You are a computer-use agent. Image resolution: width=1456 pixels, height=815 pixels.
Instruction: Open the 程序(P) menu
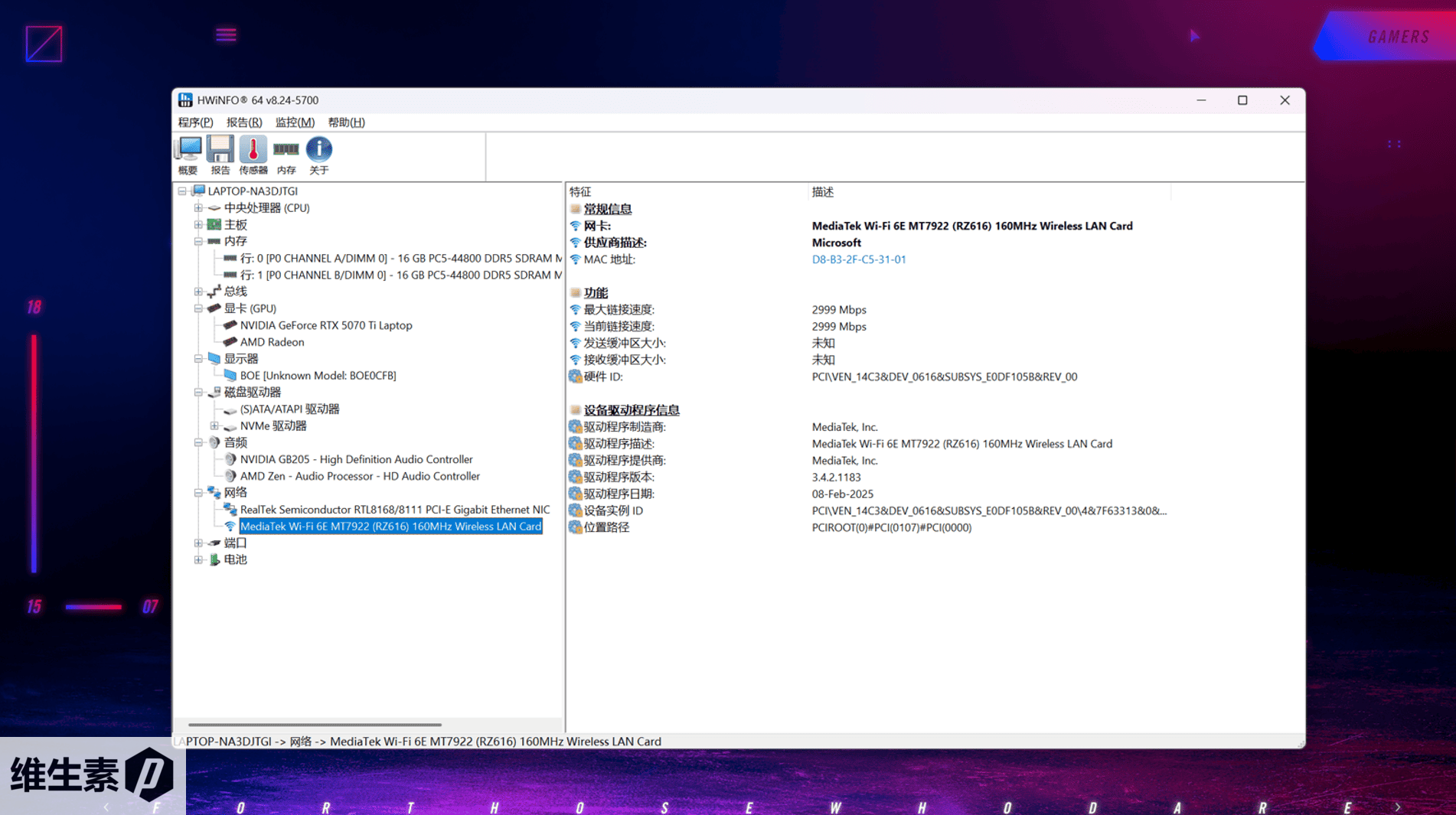[195, 122]
